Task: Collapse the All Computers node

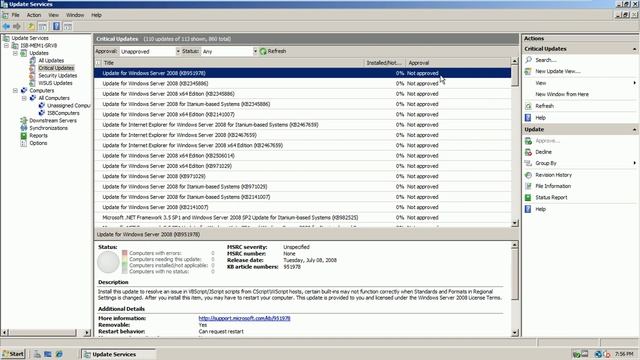Action: (x=24, y=98)
